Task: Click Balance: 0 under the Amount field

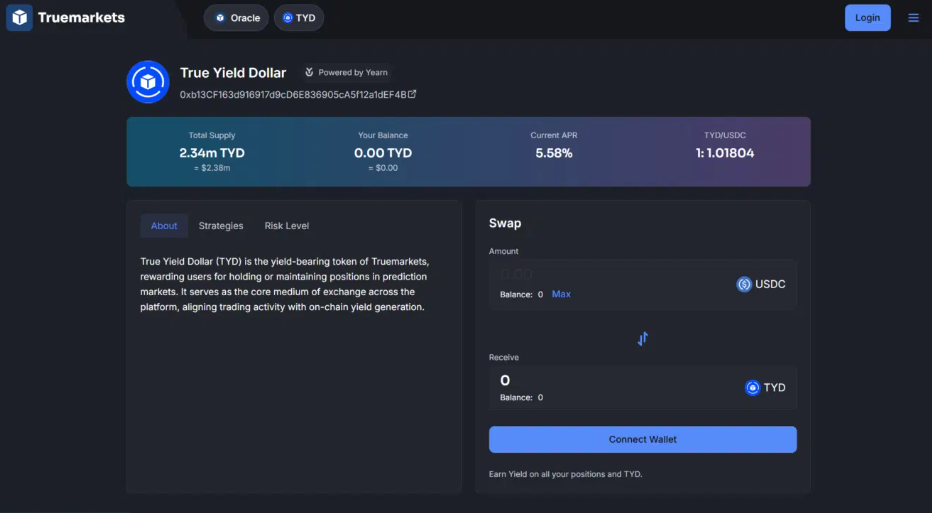Action: [x=521, y=294]
